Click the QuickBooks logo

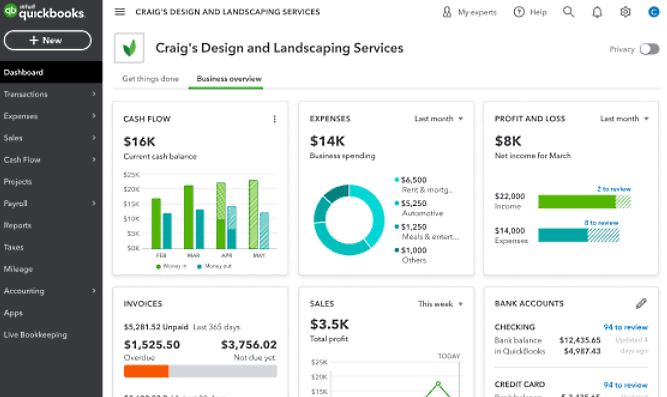(44, 11)
